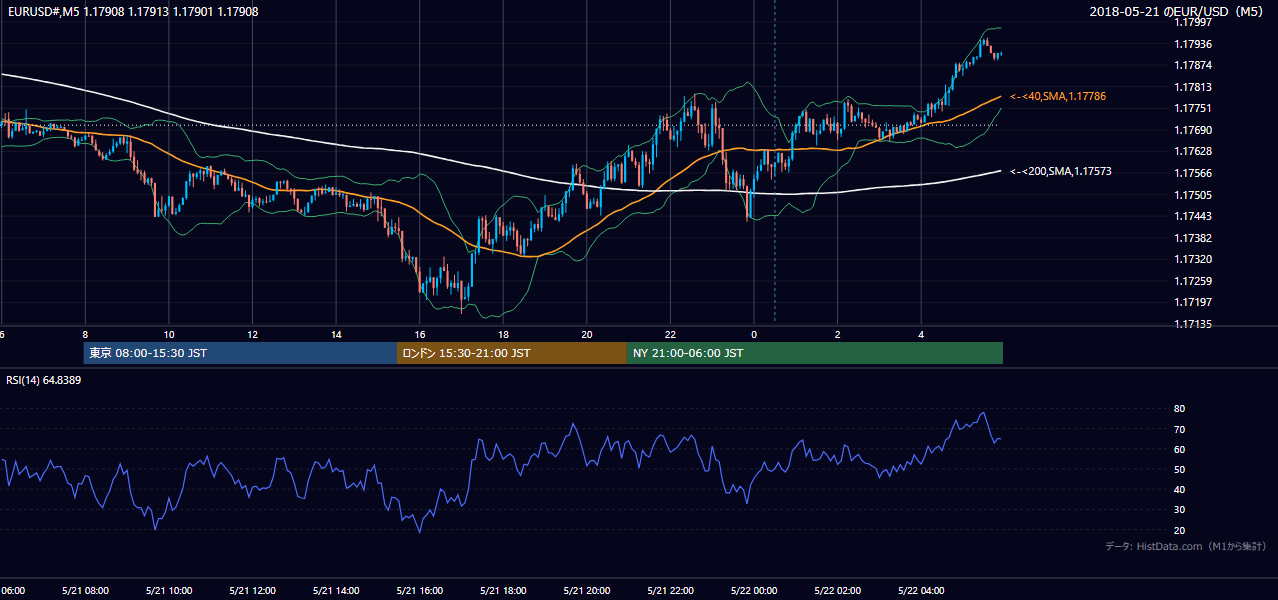The height and width of the screenshot is (600, 1278).
Task: Click price level 1.17690 on the axis
Action: [x=1193, y=130]
